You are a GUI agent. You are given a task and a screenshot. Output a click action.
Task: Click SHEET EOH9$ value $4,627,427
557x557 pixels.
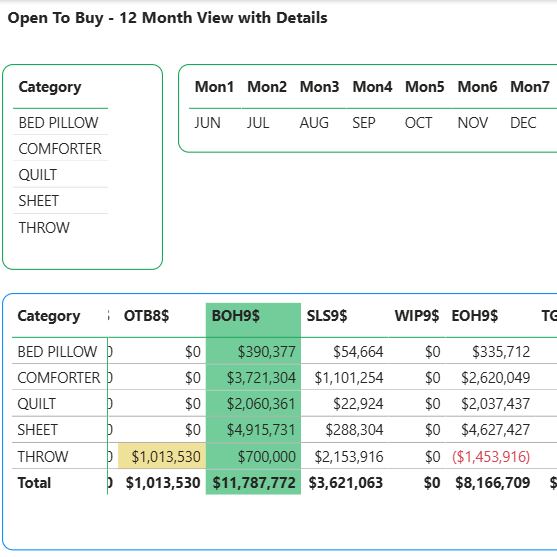tap(496, 430)
